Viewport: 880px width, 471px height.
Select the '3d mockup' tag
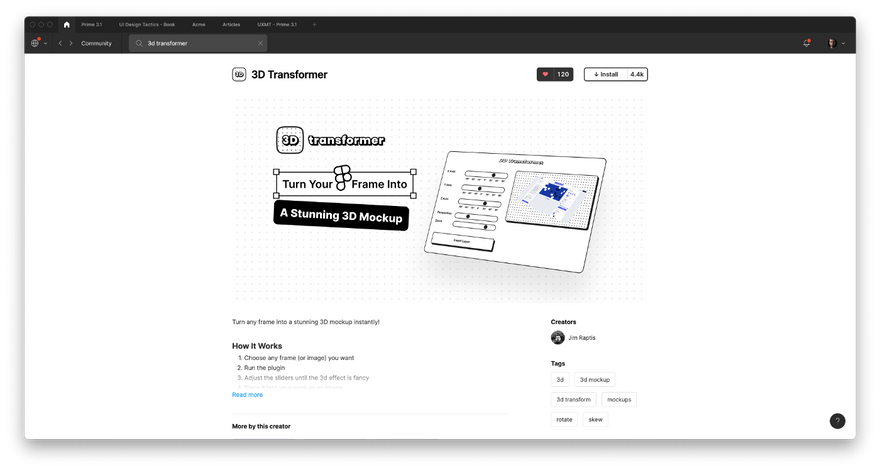tap(595, 379)
